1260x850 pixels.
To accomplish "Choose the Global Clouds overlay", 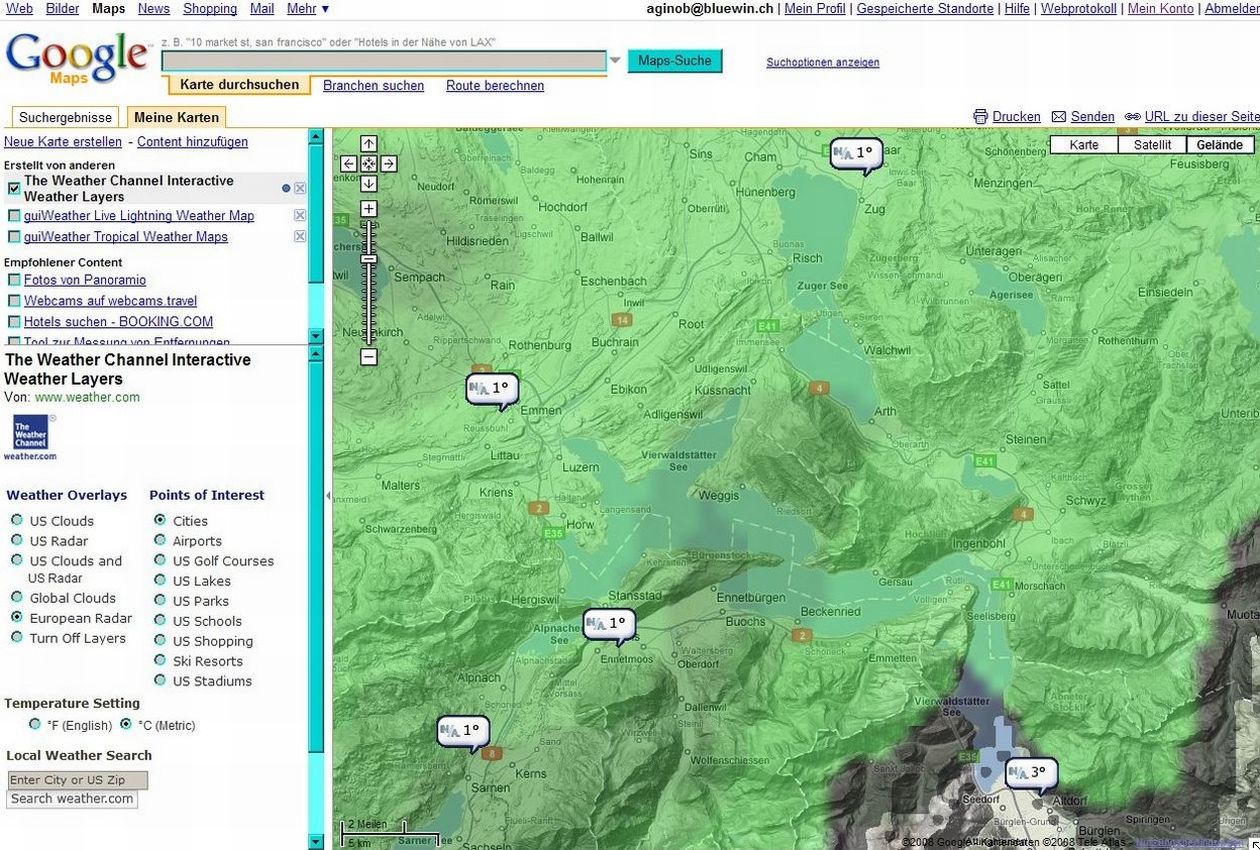I will coord(17,597).
